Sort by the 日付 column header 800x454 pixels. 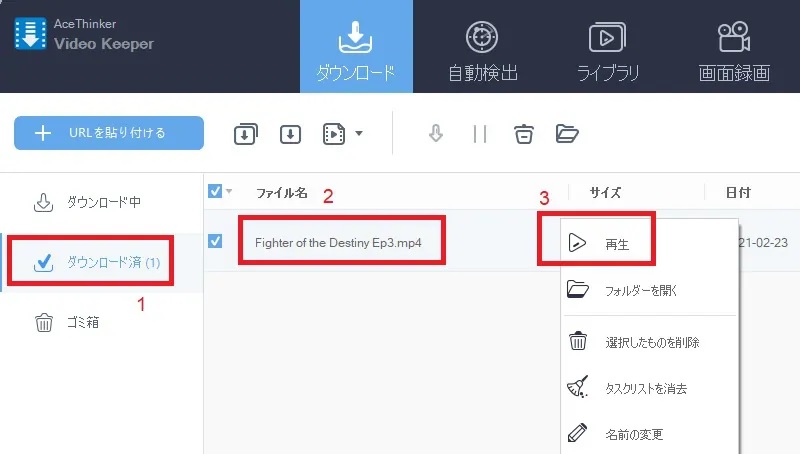point(738,193)
